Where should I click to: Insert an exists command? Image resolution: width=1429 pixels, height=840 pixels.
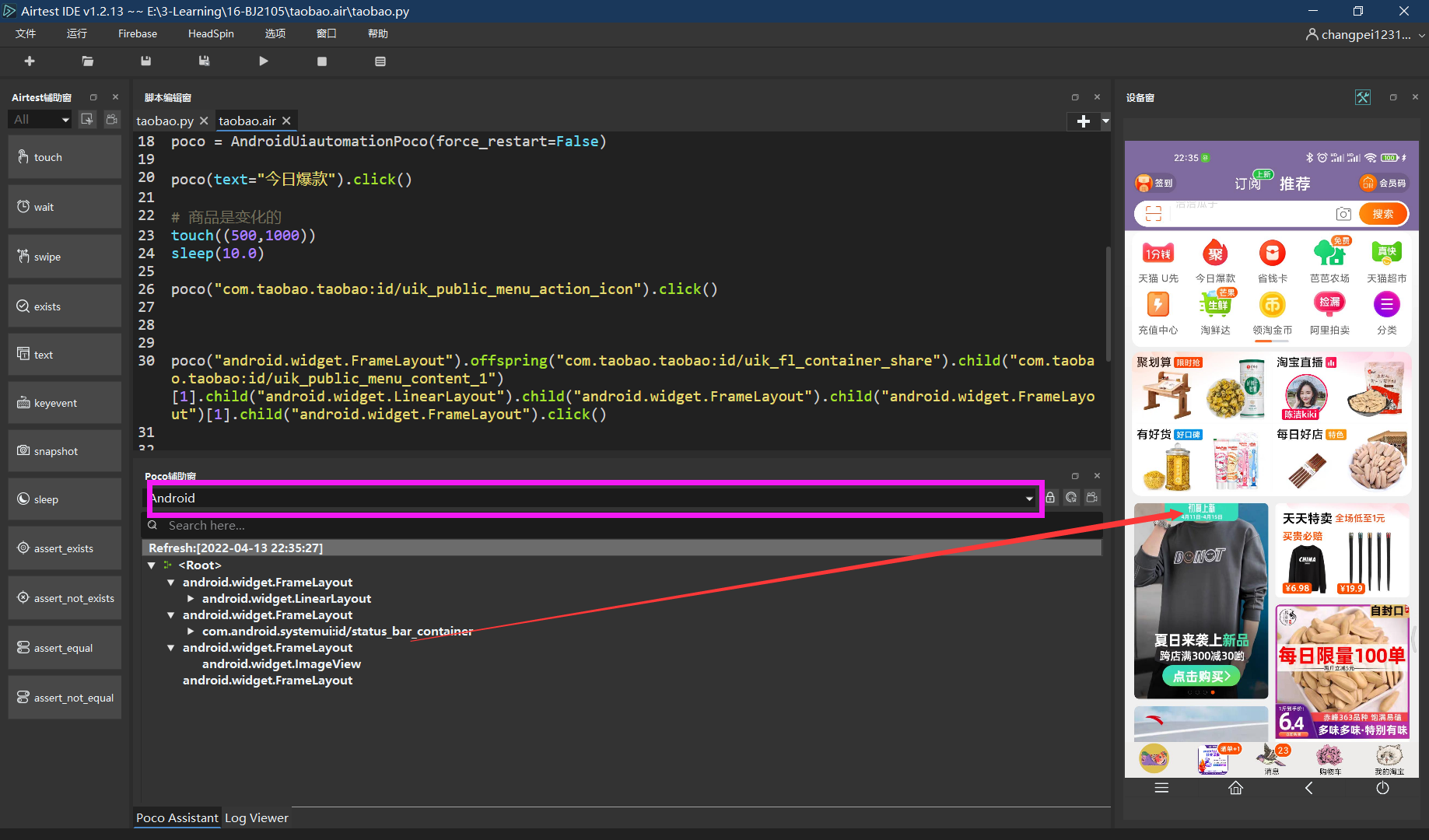[65, 306]
